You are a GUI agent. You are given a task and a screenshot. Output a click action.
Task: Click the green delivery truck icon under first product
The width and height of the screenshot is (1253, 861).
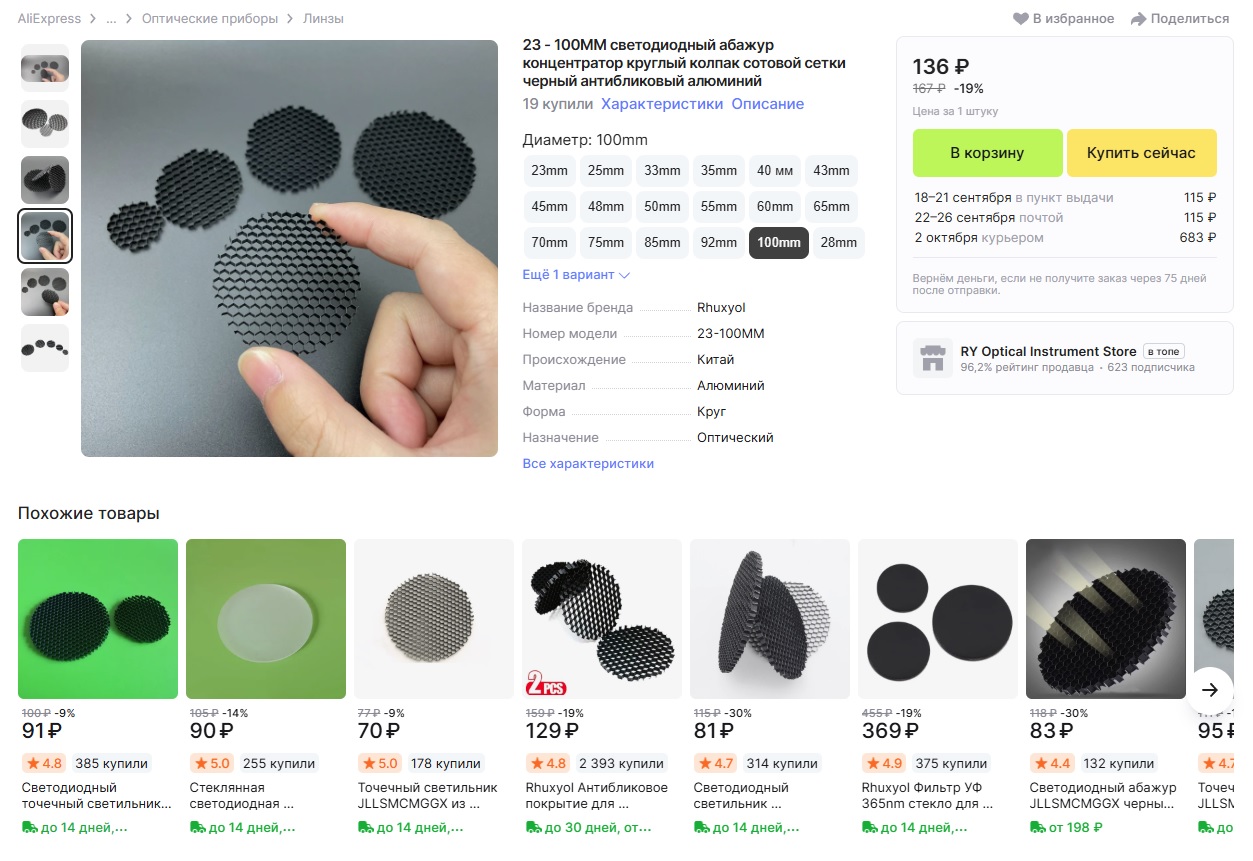(x=29, y=827)
